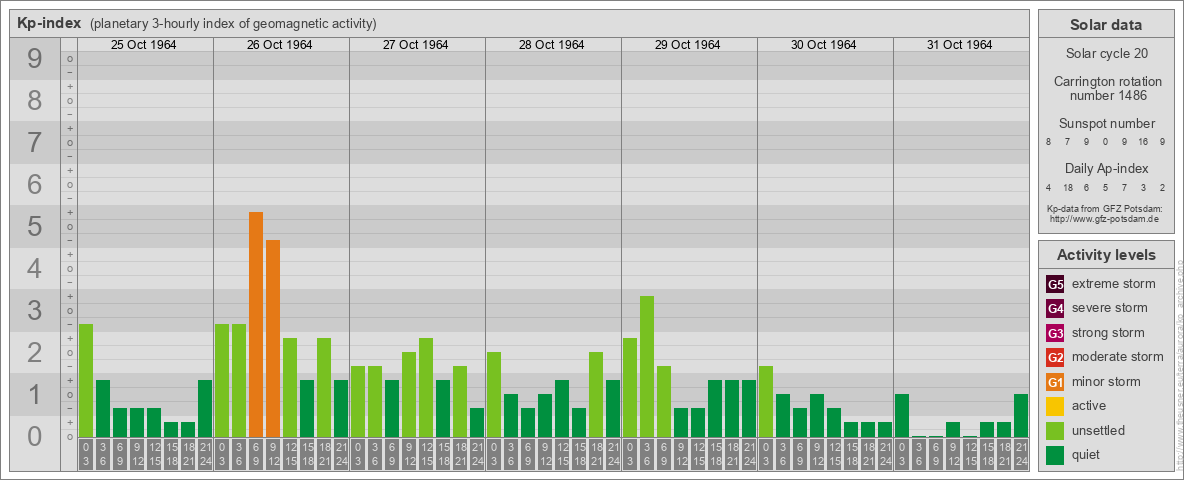Click the last bar of 31 Oct
The height and width of the screenshot is (480, 1184).
(x=1021, y=415)
